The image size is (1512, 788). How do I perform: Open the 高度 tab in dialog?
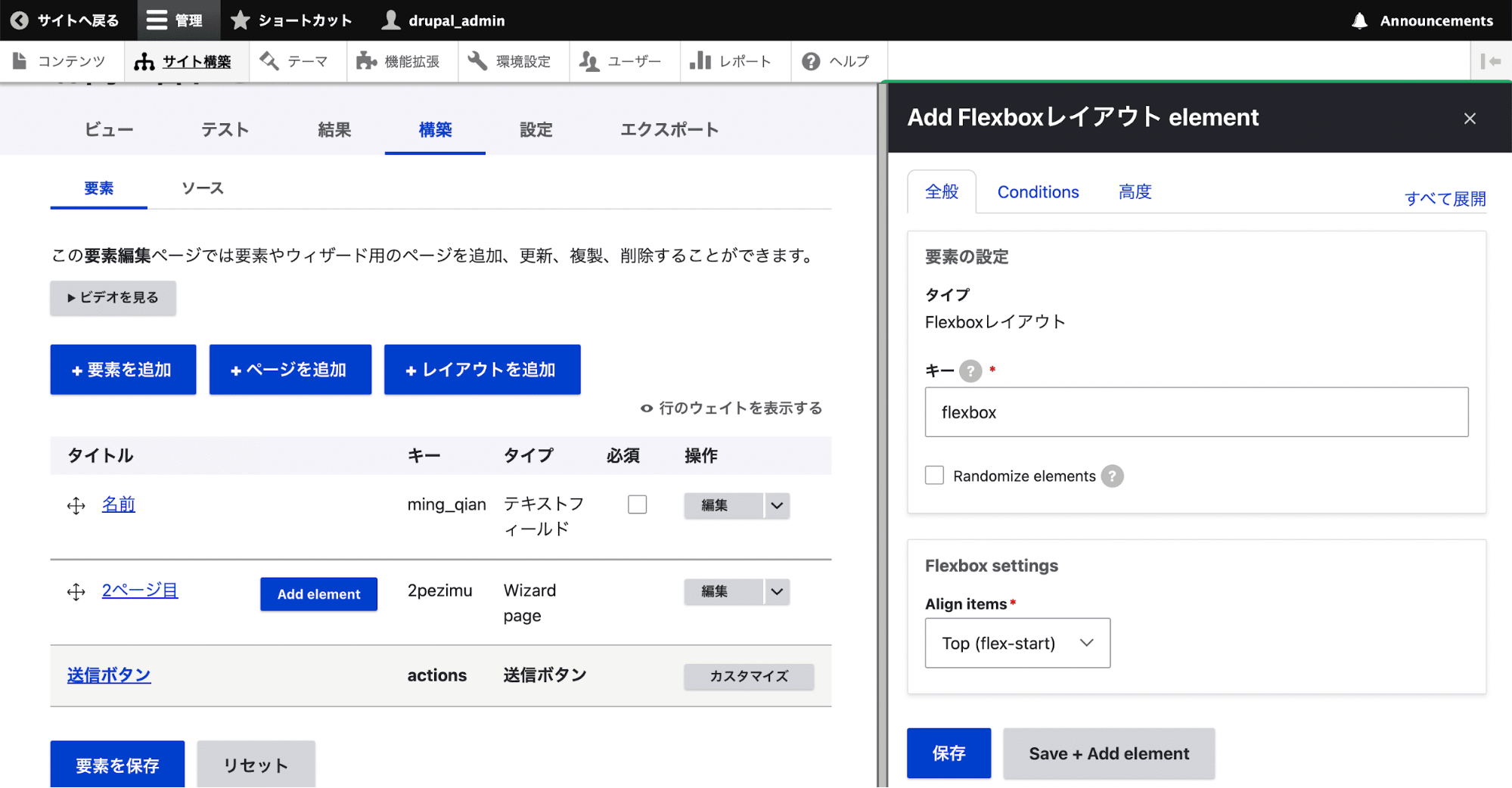pos(1135,192)
